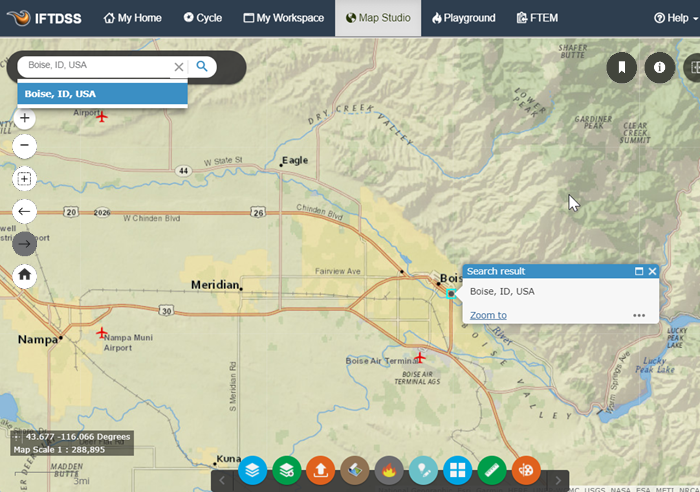Open the orange upload widget
The image size is (700, 492).
(x=321, y=470)
